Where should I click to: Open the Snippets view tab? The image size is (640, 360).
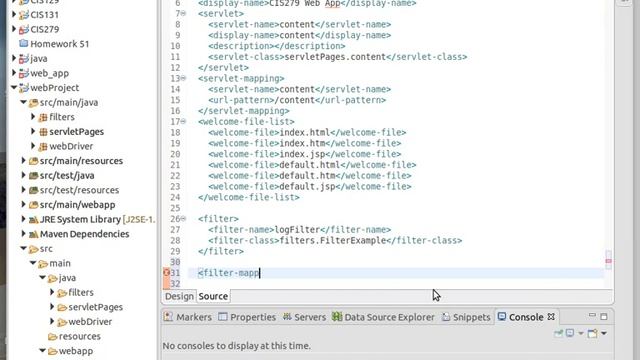click(466, 317)
